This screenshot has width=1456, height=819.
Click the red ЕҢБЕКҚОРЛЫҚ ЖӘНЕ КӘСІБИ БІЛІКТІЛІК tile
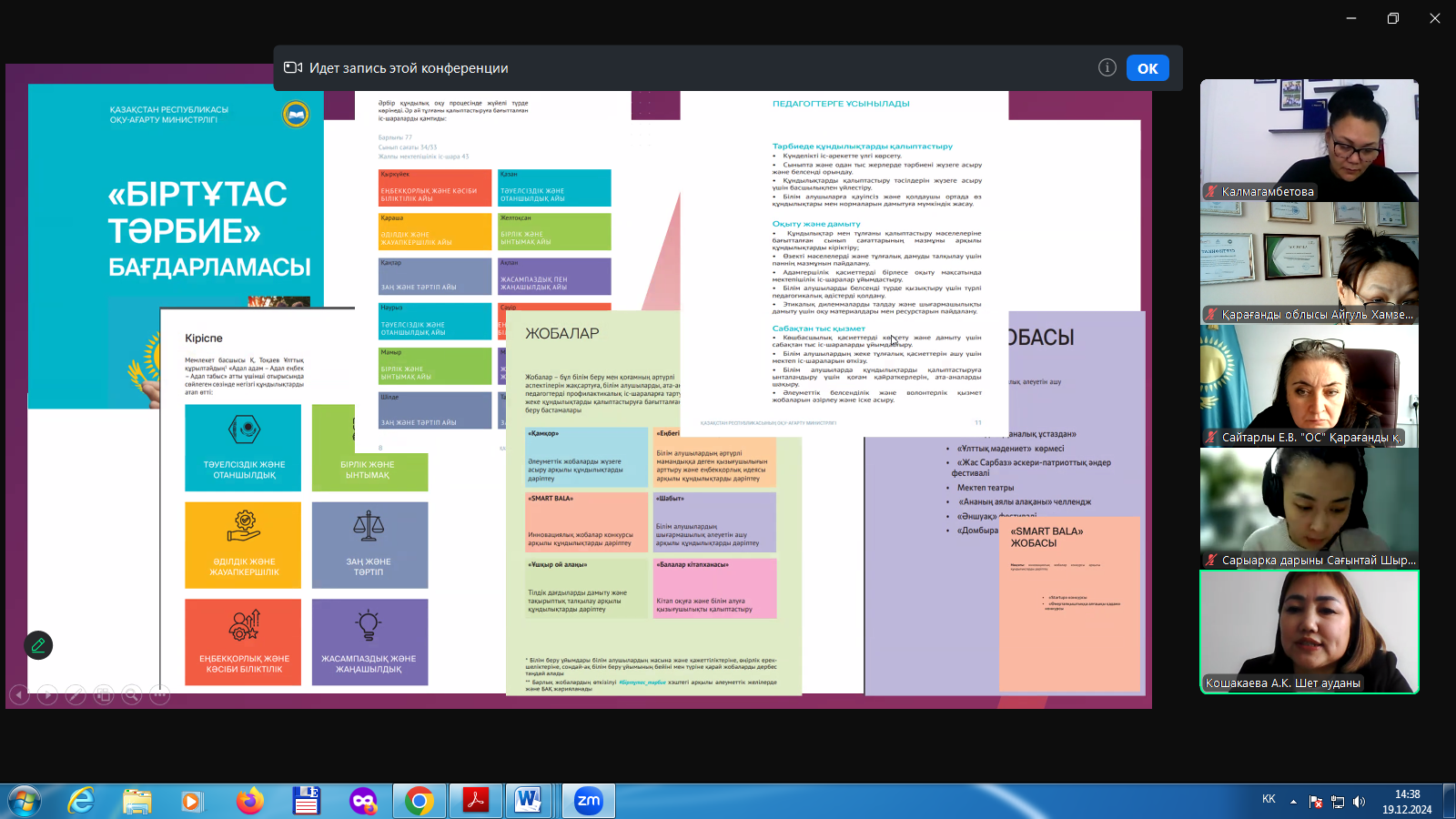tap(243, 642)
